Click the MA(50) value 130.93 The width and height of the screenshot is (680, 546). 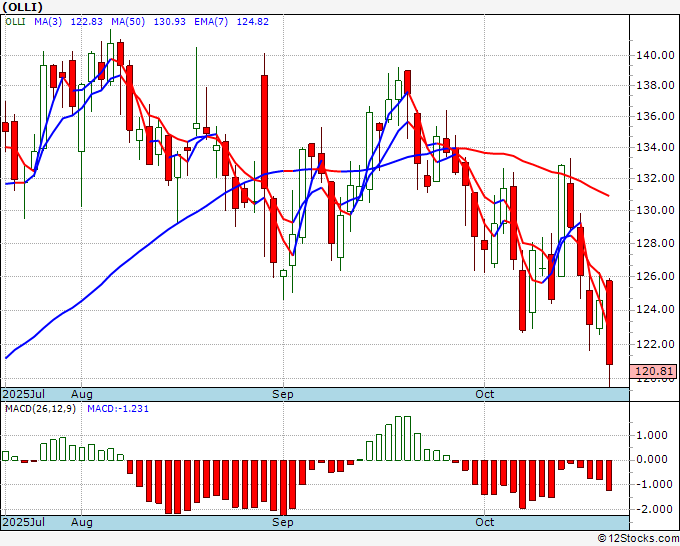pos(170,22)
